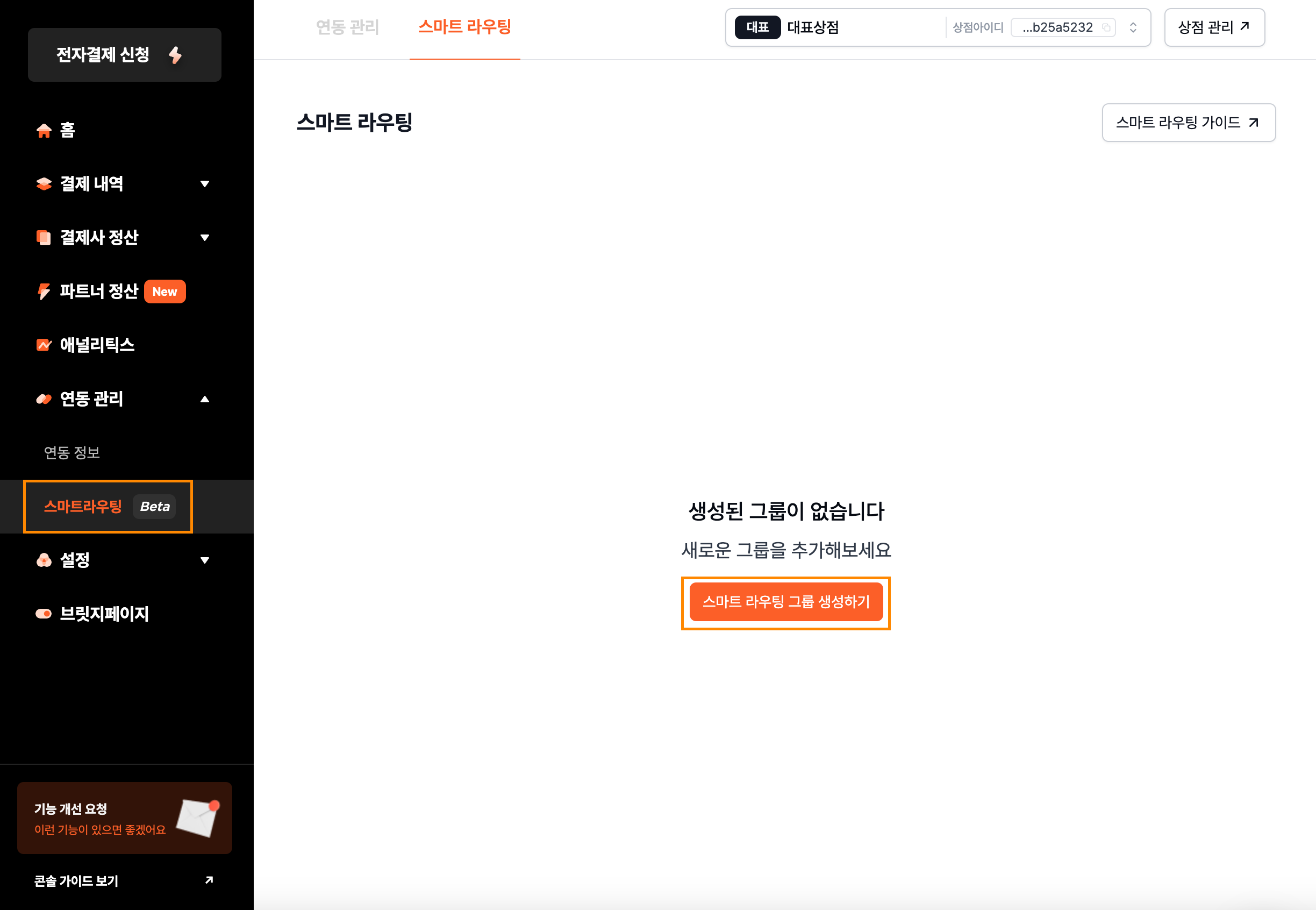Click the arrow icon beside 콘솔 가이드 보기

coord(209,880)
